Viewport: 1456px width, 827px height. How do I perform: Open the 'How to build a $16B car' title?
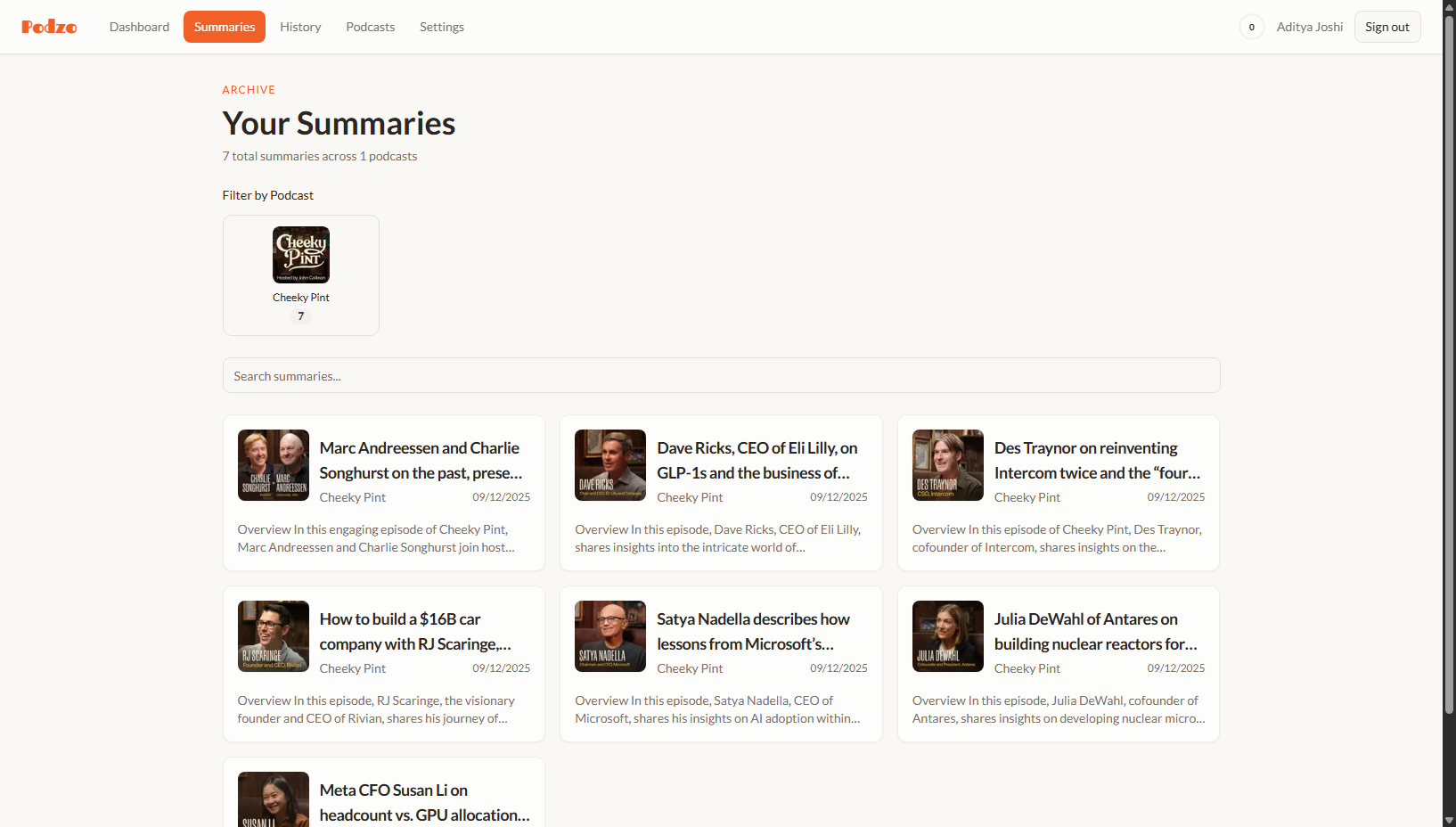tap(415, 631)
